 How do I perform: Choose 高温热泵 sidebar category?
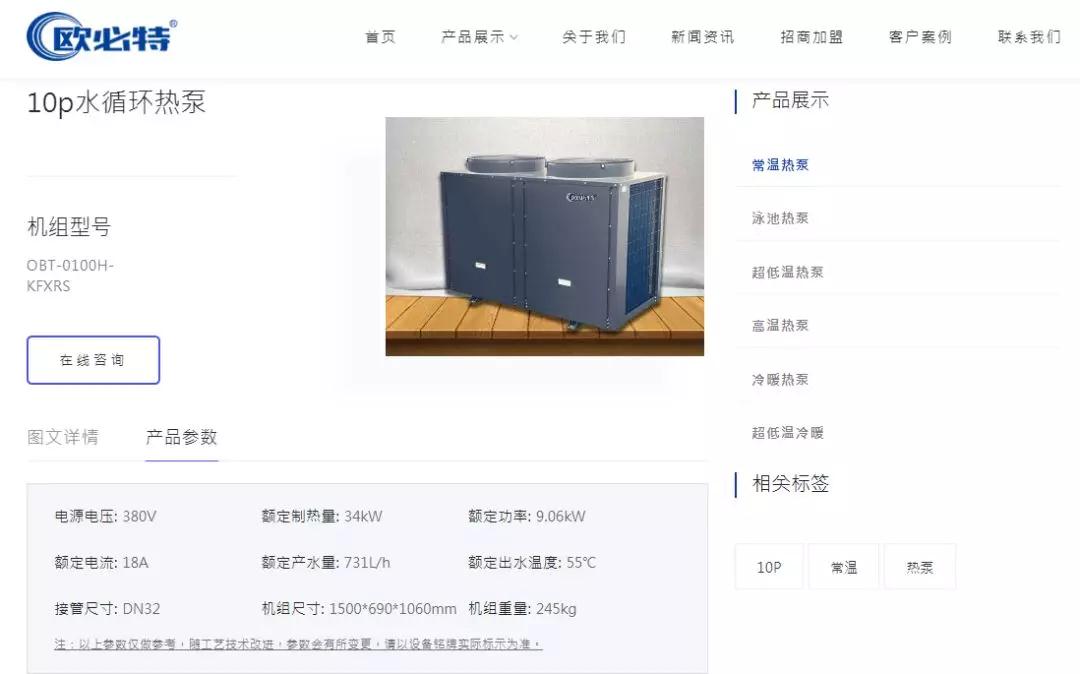pos(780,325)
